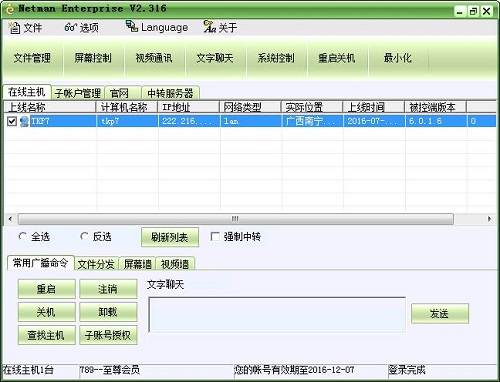Click 最小化 toolbar button
The image size is (500, 382).
click(x=398, y=58)
